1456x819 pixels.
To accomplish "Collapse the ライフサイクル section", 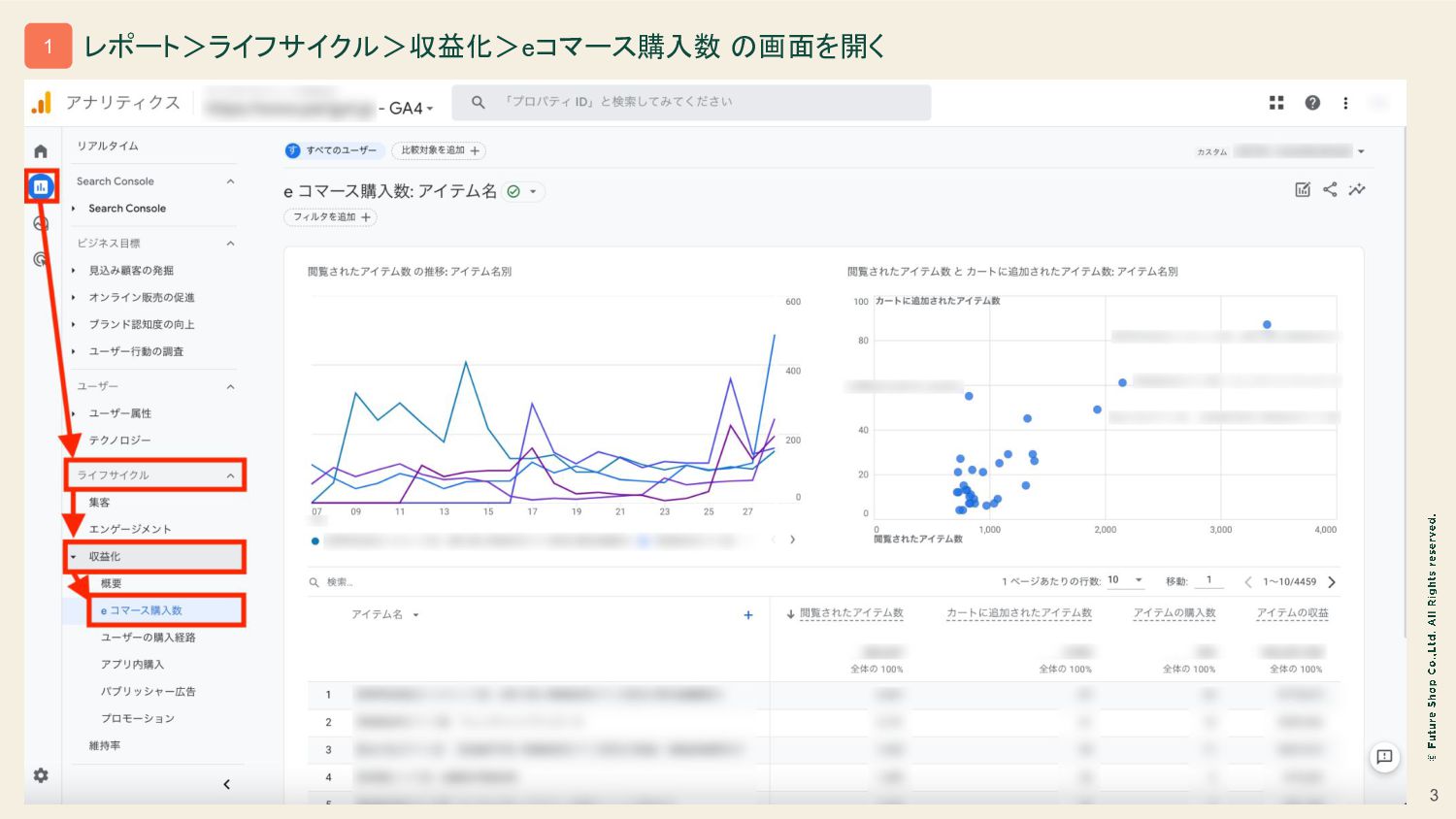I will 230,475.
